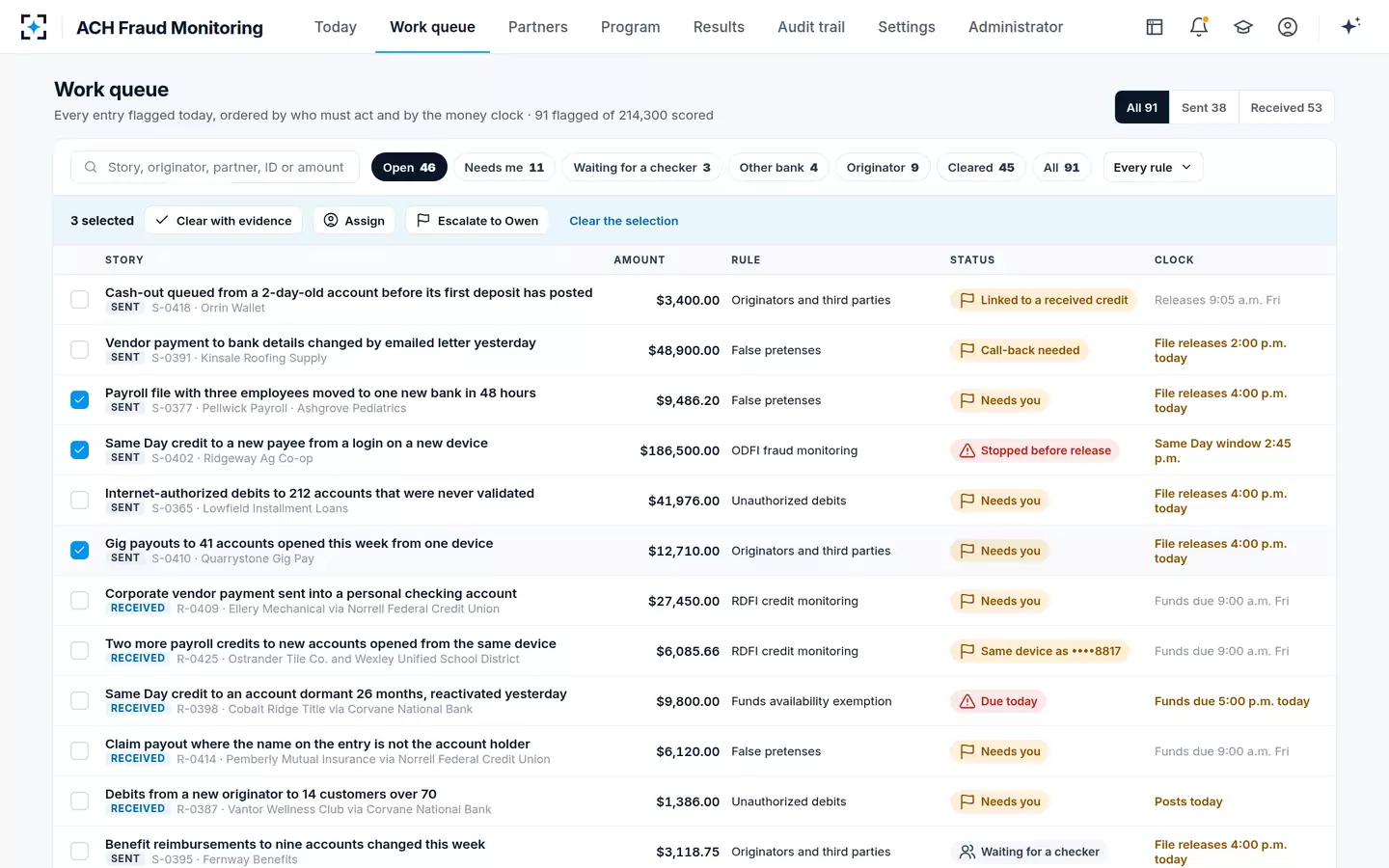The width and height of the screenshot is (1389, 868).
Task: Select the Same Day credit dormant account checkbox
Action: [x=80, y=701]
